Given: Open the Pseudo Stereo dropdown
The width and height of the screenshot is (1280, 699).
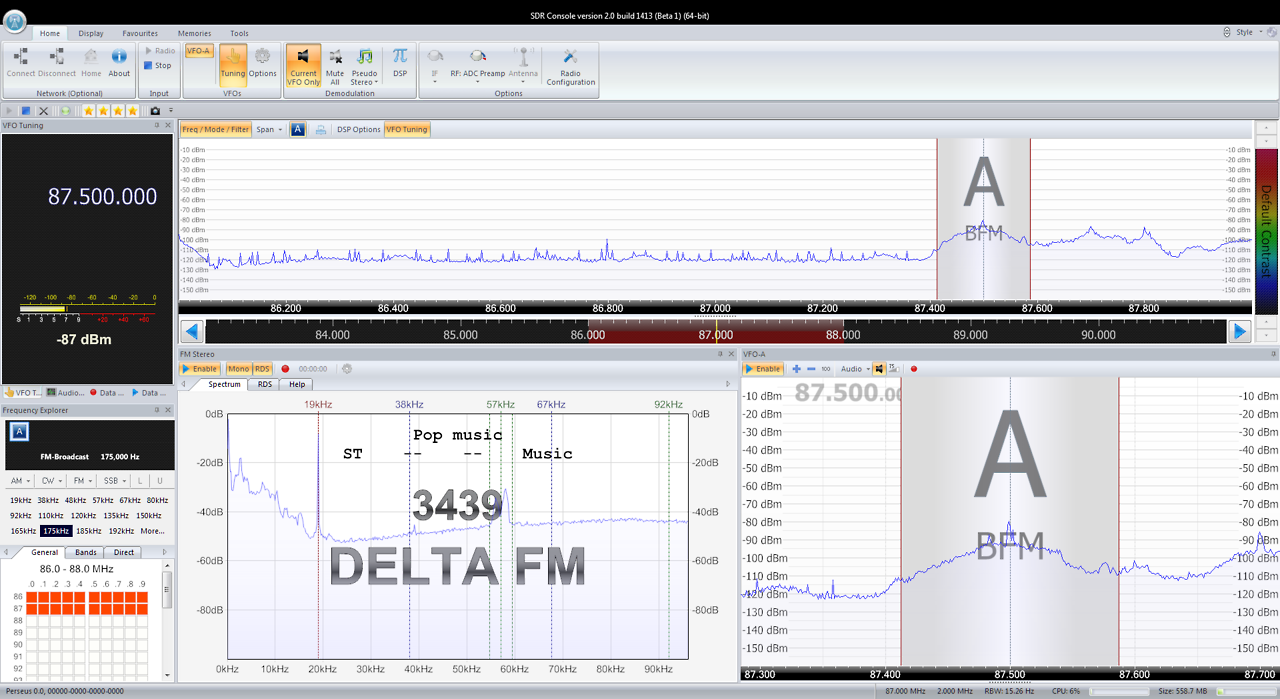Looking at the screenshot, I should [x=365, y=66].
